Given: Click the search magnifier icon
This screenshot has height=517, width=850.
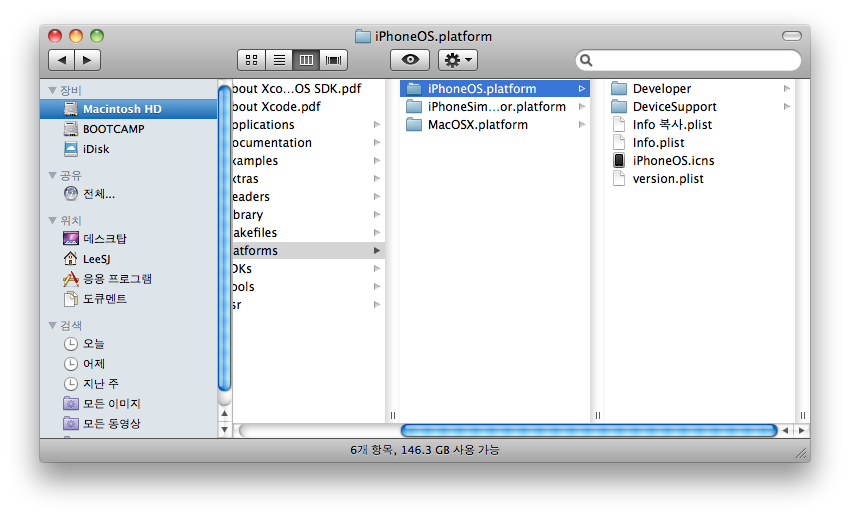Looking at the screenshot, I should (x=586, y=60).
